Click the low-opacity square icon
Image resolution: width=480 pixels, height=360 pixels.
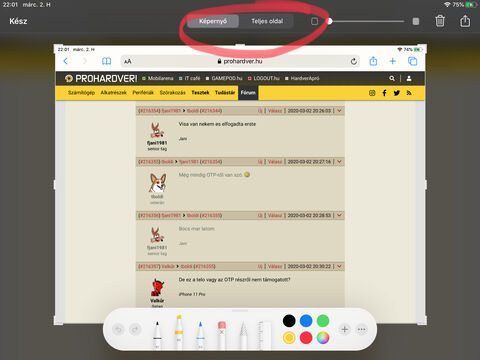click(x=314, y=21)
